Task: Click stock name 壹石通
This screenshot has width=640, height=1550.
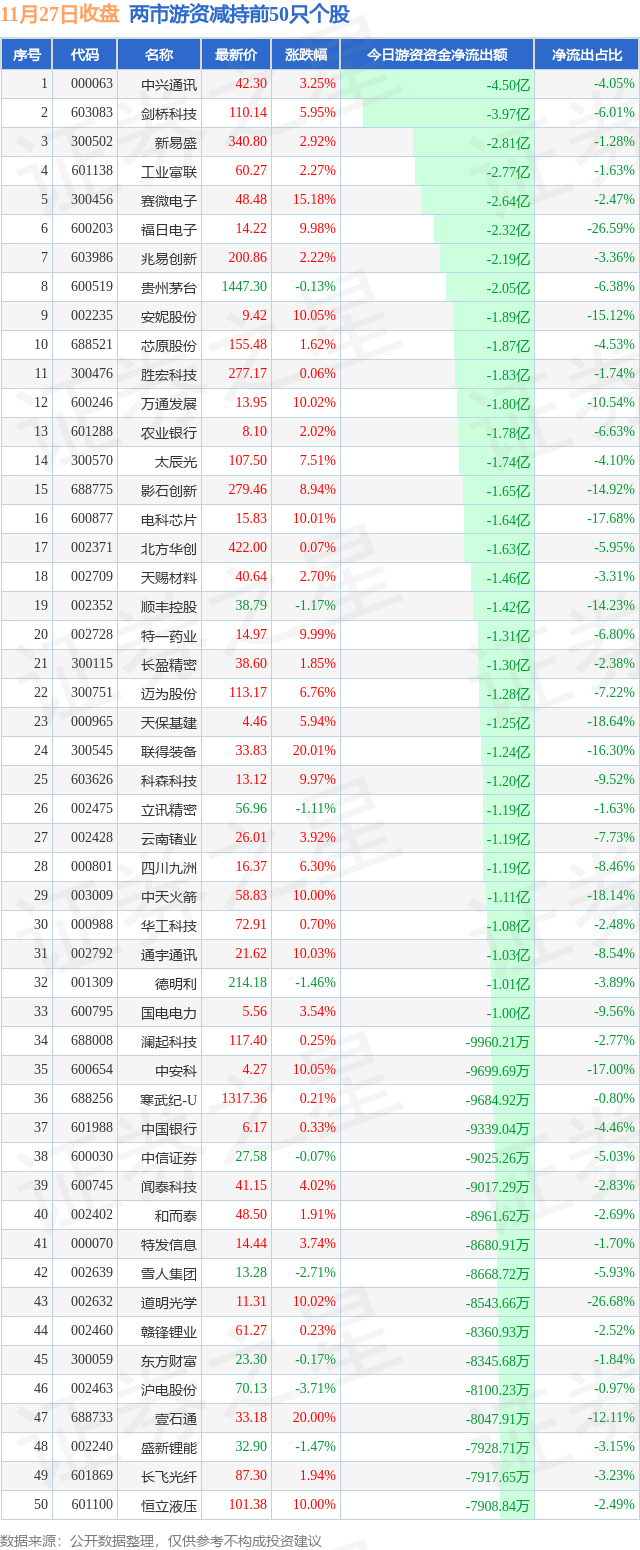Action: 176,1418
